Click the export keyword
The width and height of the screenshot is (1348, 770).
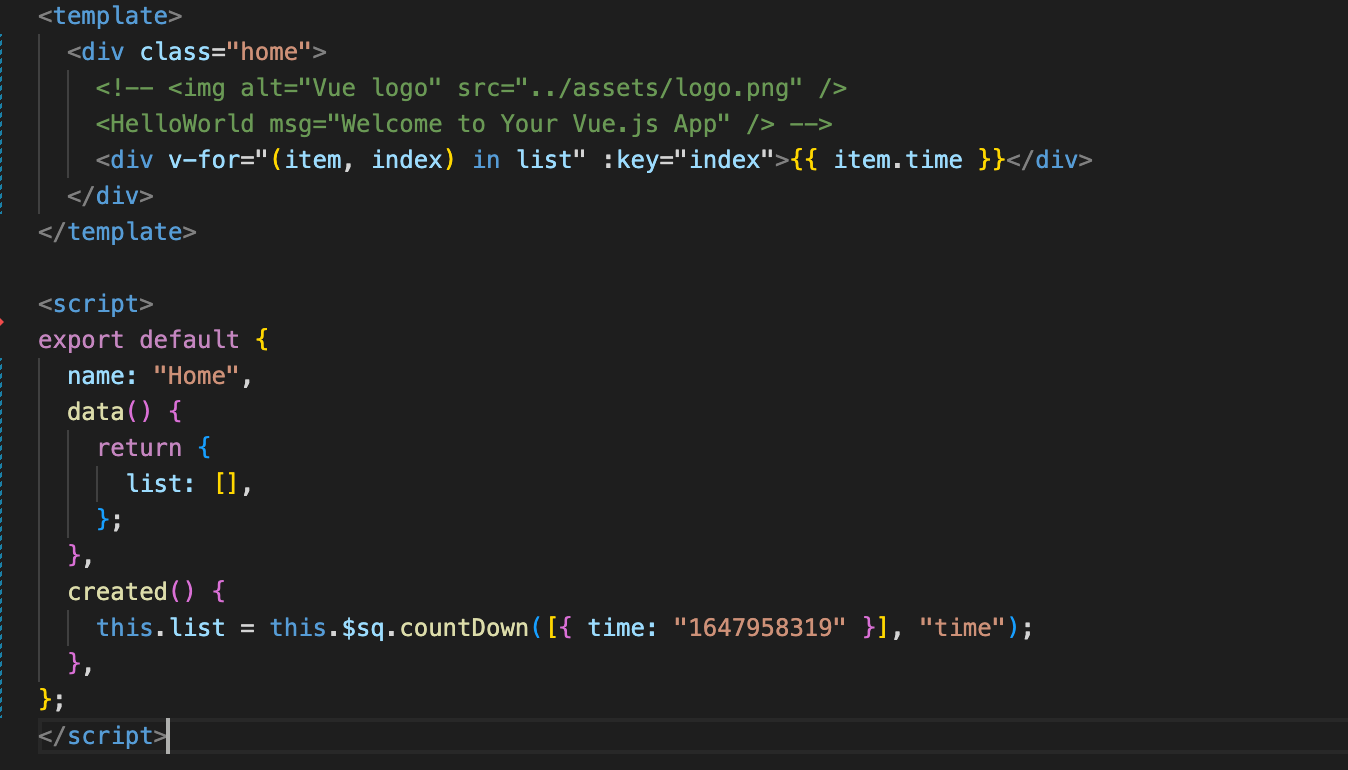pyautogui.click(x=81, y=340)
